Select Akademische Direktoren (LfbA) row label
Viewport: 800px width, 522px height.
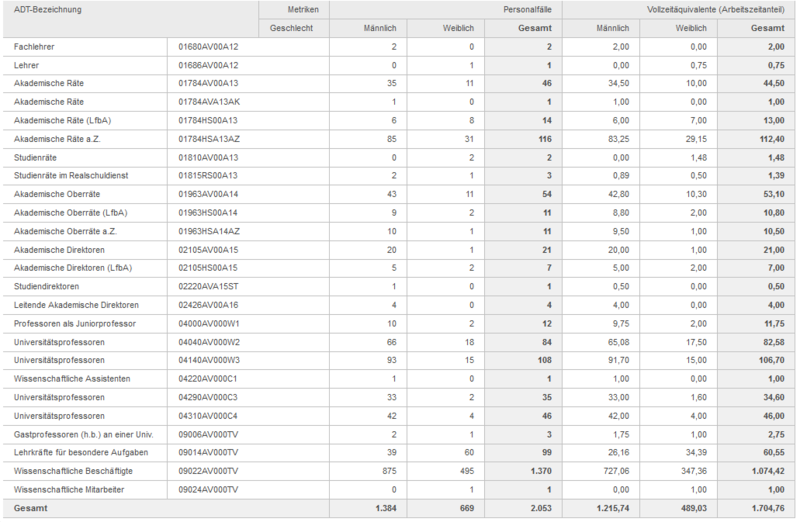pos(73,268)
